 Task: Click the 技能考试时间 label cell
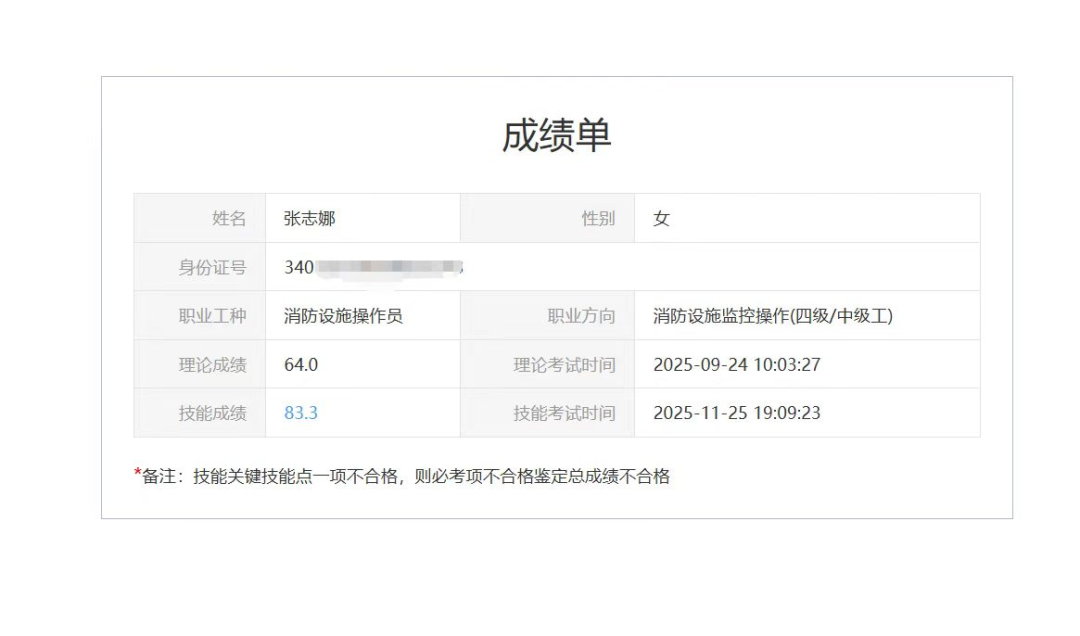[x=572, y=412]
